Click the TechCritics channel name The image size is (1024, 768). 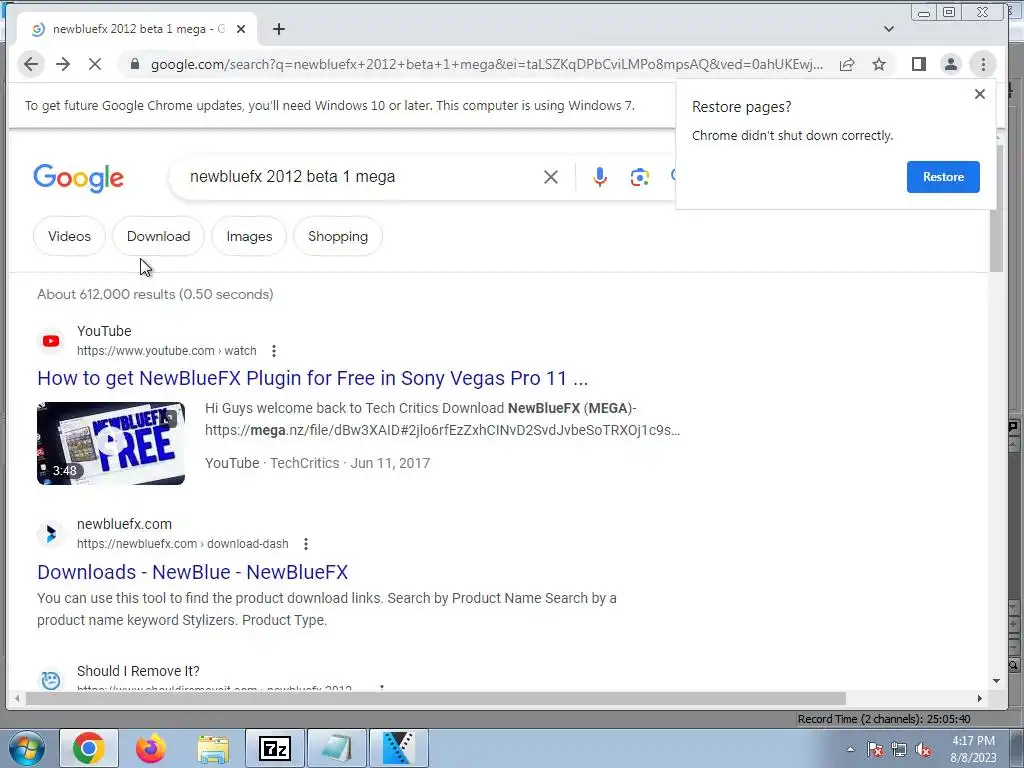pos(304,463)
